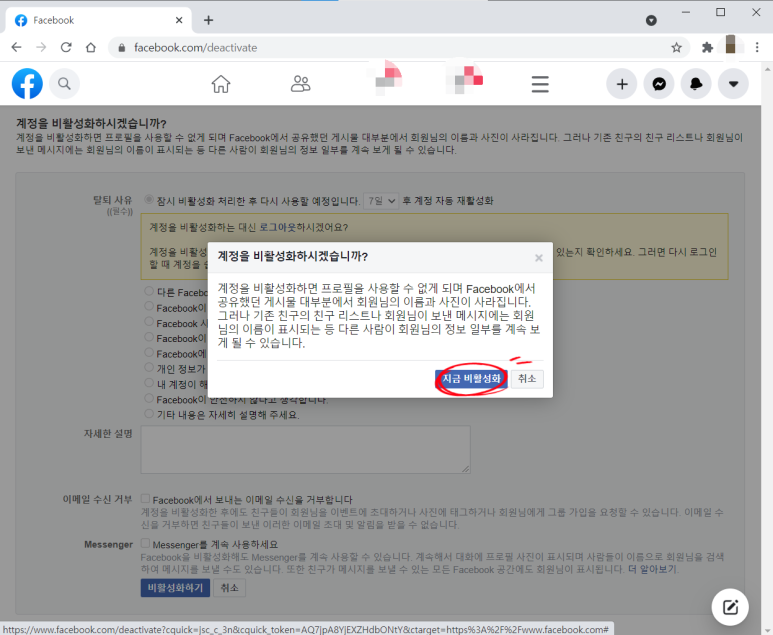This screenshot has height=635, width=773.
Task: Open the Messenger icon
Action: (x=659, y=84)
